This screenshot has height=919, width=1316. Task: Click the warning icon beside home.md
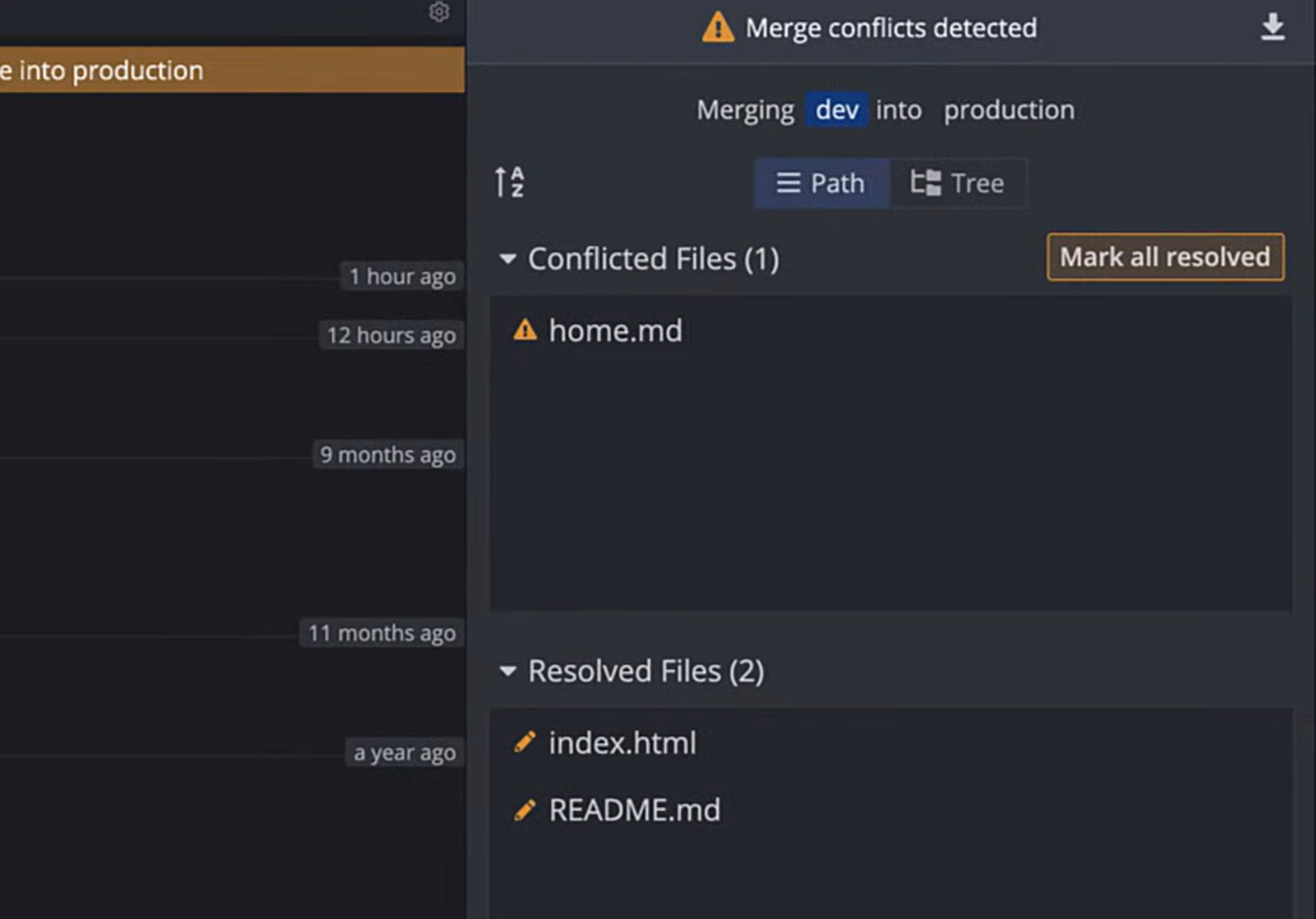pyautogui.click(x=525, y=330)
